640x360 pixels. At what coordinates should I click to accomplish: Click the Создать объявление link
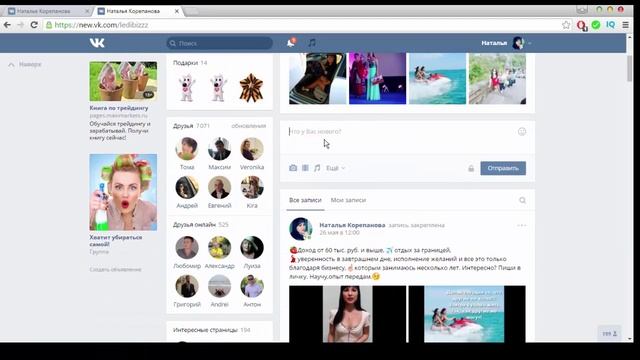coord(116,269)
